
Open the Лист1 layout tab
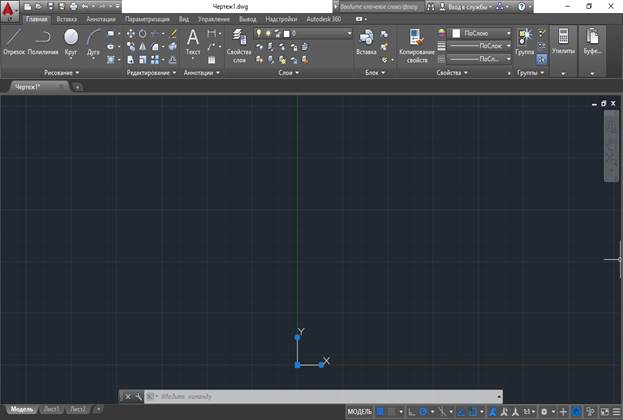49,410
